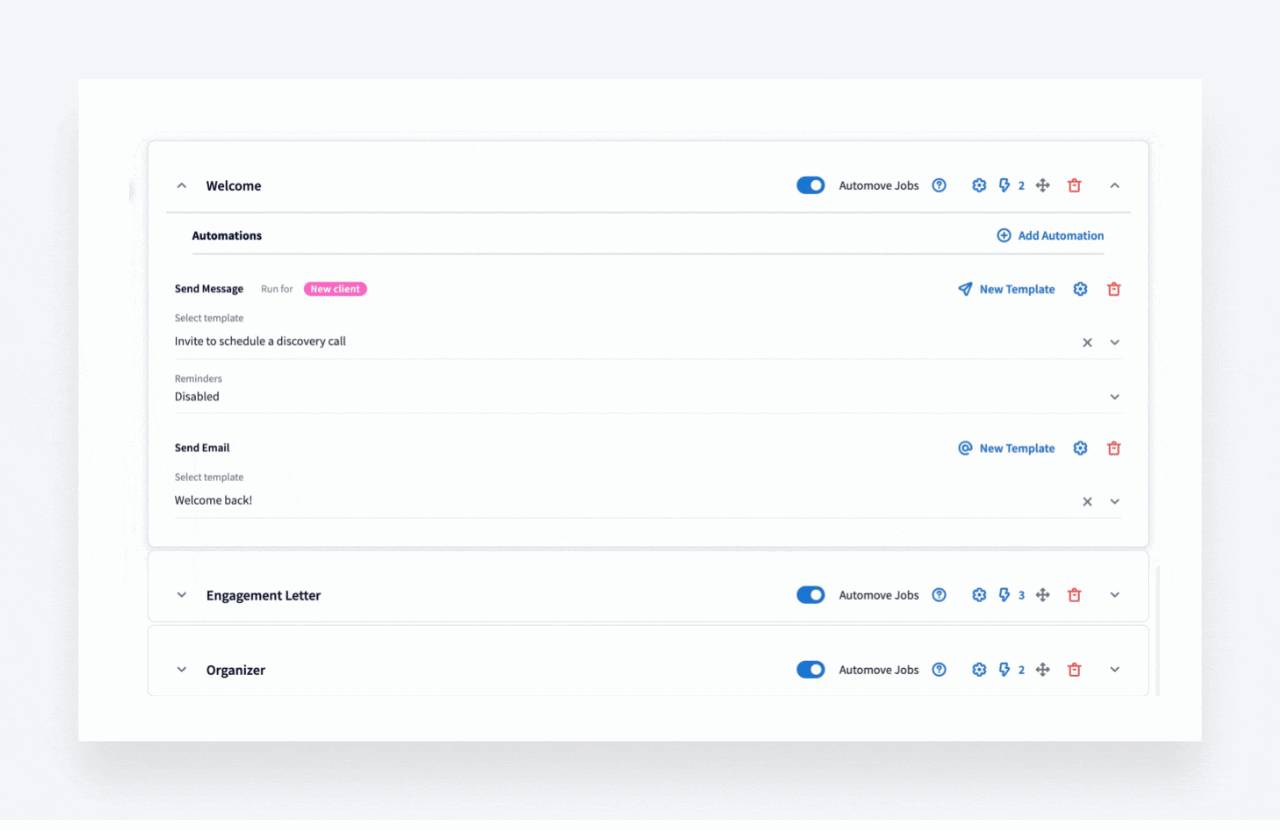
Task: Click the New client tag
Action: 335,289
